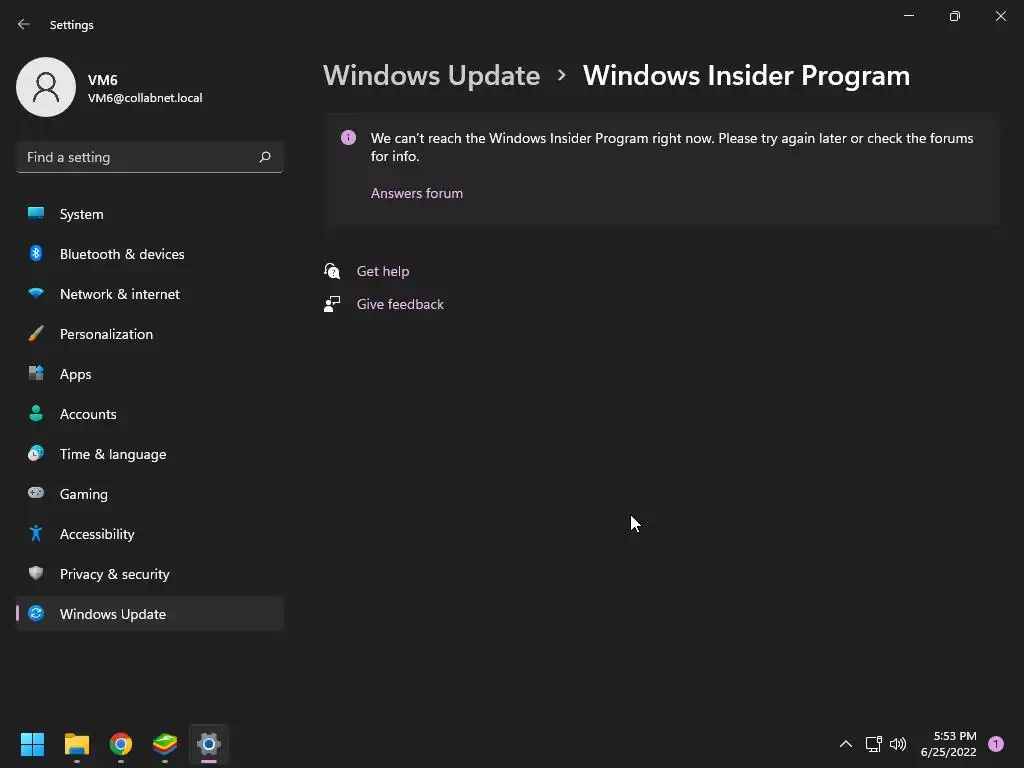Screen dimensions: 1024x768
Task: Click the Get help headset icon
Action: (x=332, y=270)
